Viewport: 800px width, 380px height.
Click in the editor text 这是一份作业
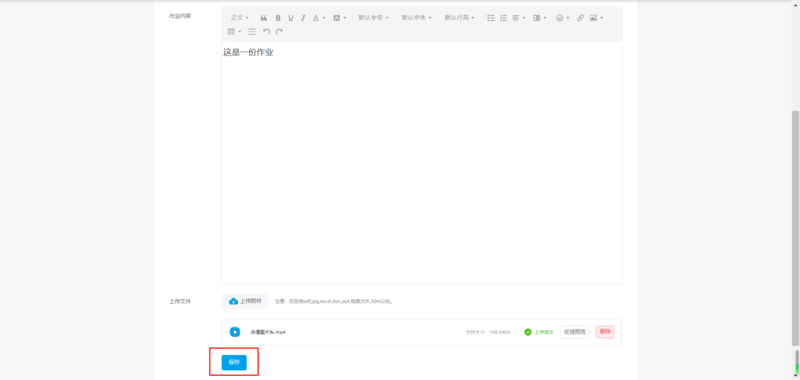pos(248,52)
